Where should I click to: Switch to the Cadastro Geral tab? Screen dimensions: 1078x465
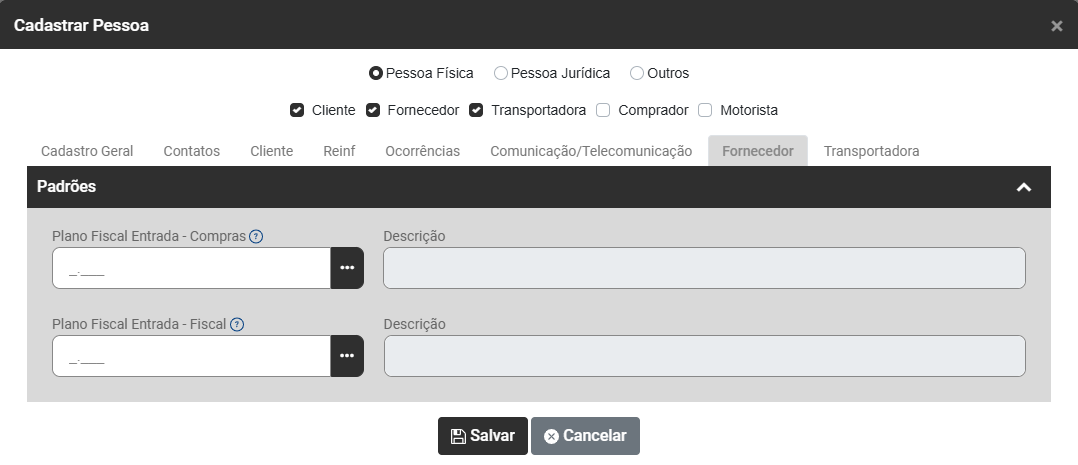click(x=87, y=151)
